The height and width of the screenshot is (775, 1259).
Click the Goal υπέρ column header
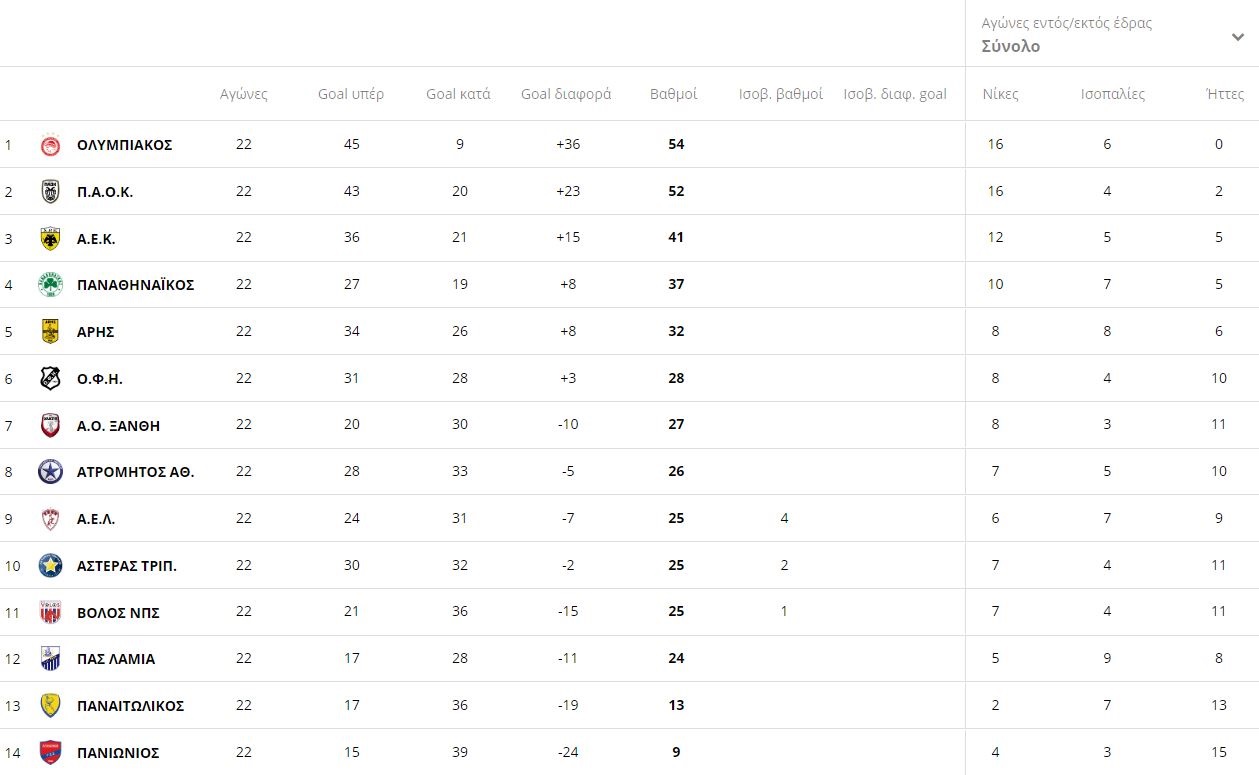click(351, 94)
